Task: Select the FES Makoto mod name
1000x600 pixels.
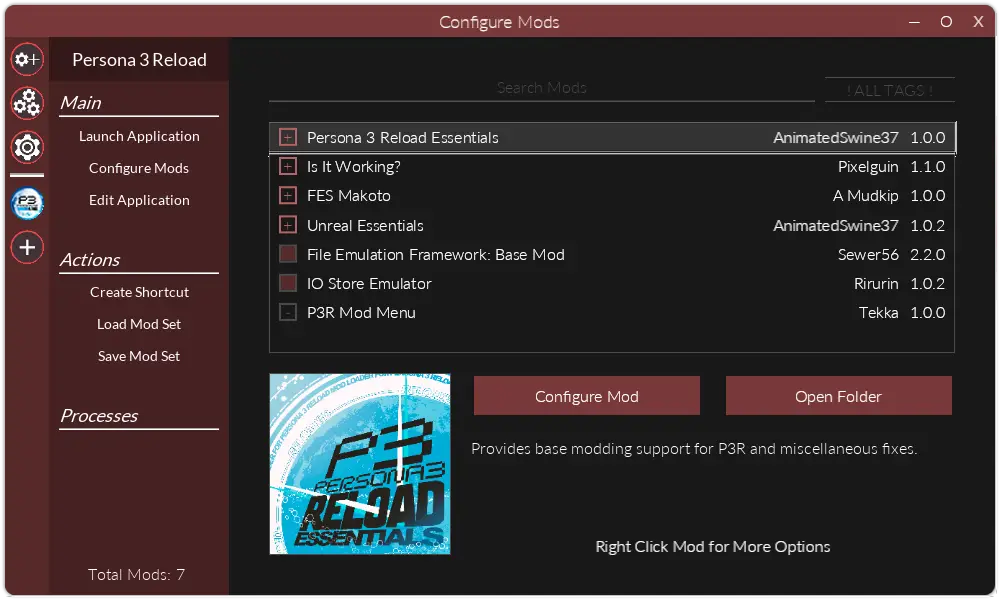Action: point(348,196)
